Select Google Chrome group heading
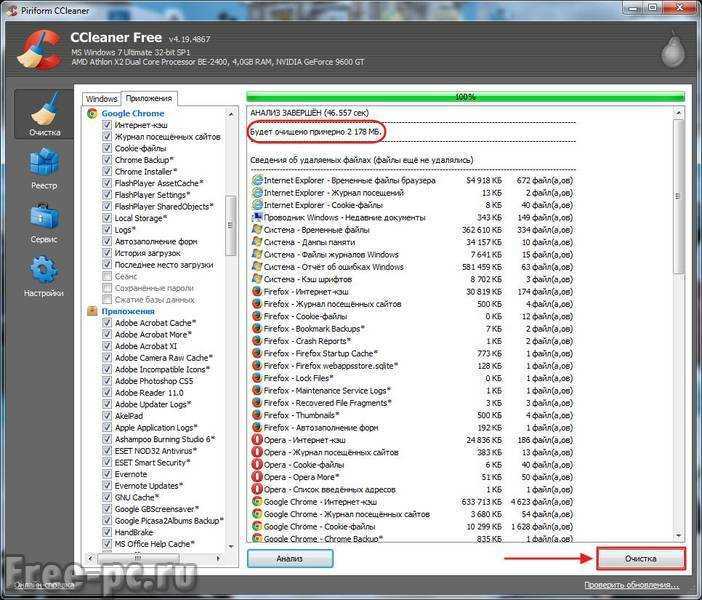Screen dimensions: 702x600 pyautogui.click(x=133, y=113)
